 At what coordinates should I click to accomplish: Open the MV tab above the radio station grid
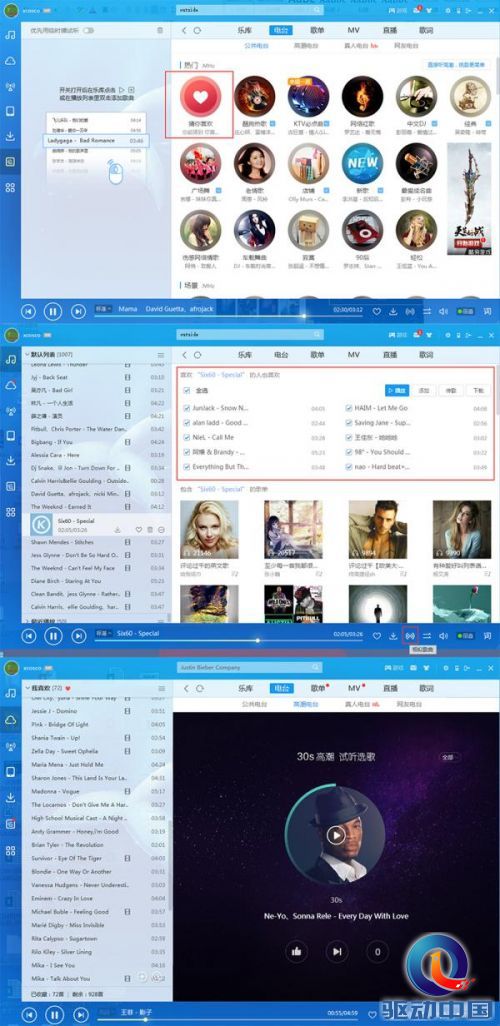tap(353, 30)
